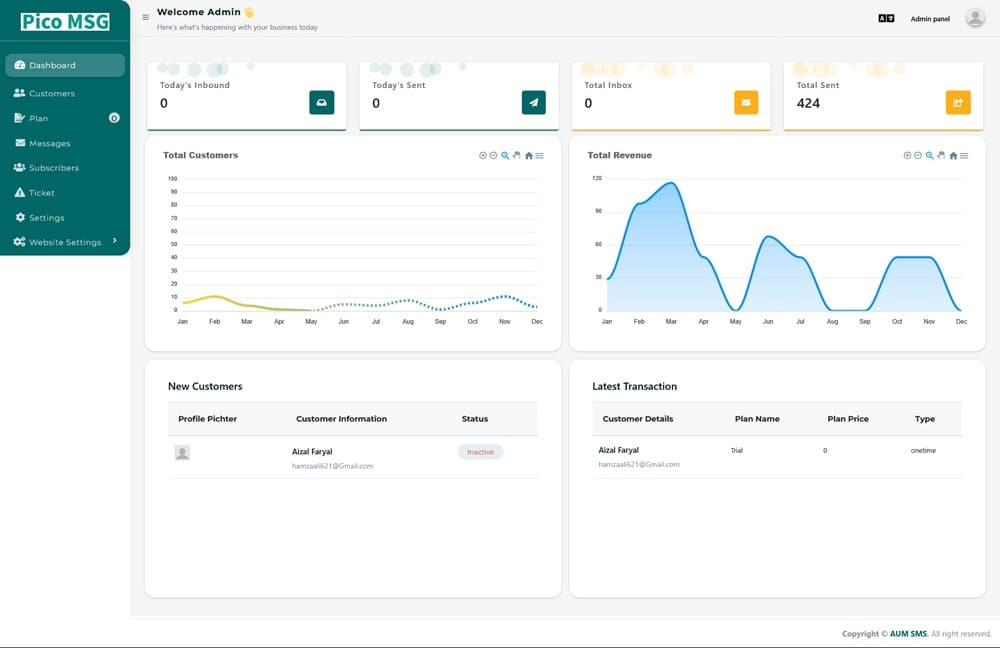Reset zoom with Total Customers home icon

click(x=529, y=156)
